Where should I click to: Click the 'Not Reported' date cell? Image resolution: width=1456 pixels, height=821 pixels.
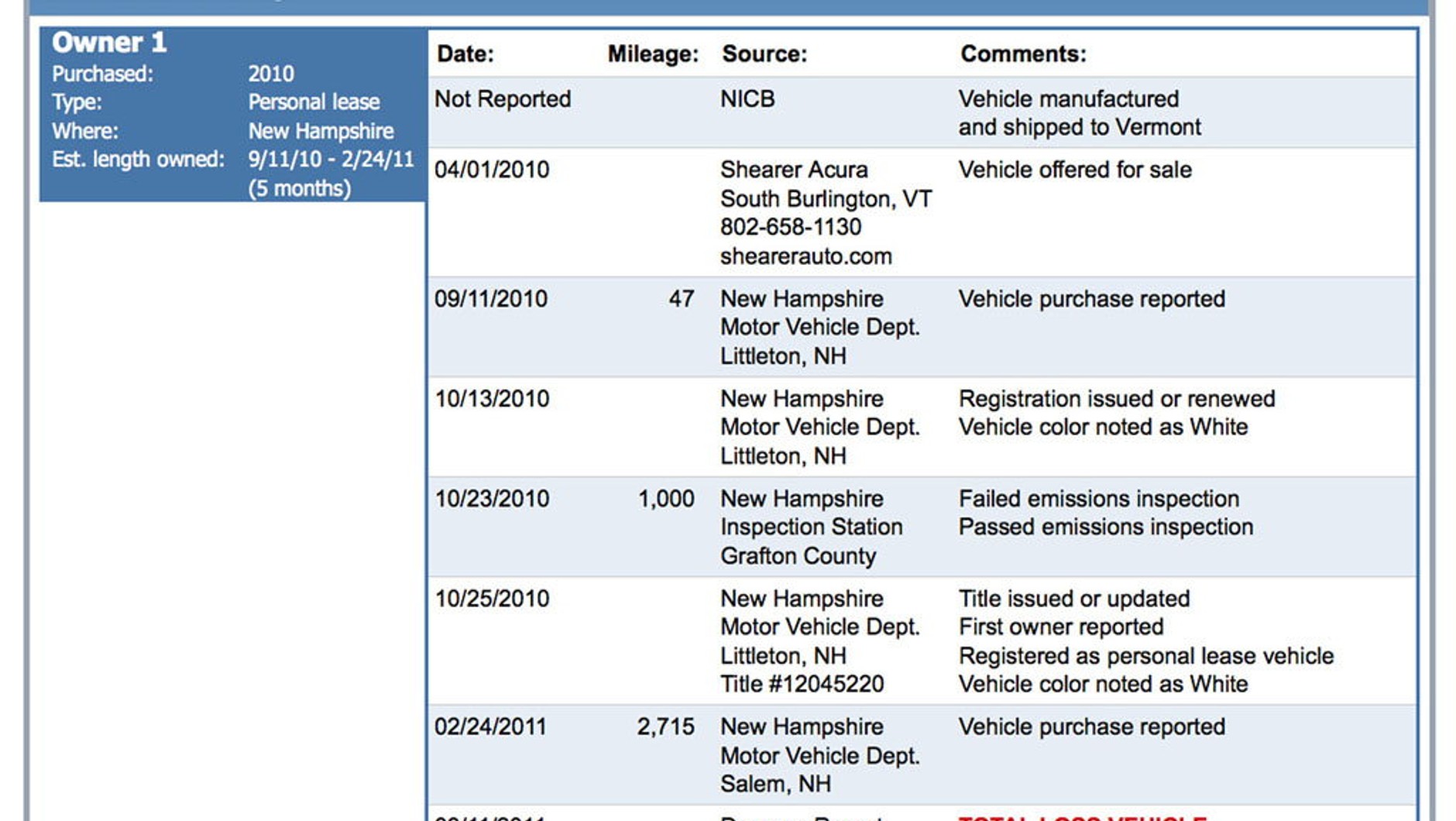click(x=503, y=99)
